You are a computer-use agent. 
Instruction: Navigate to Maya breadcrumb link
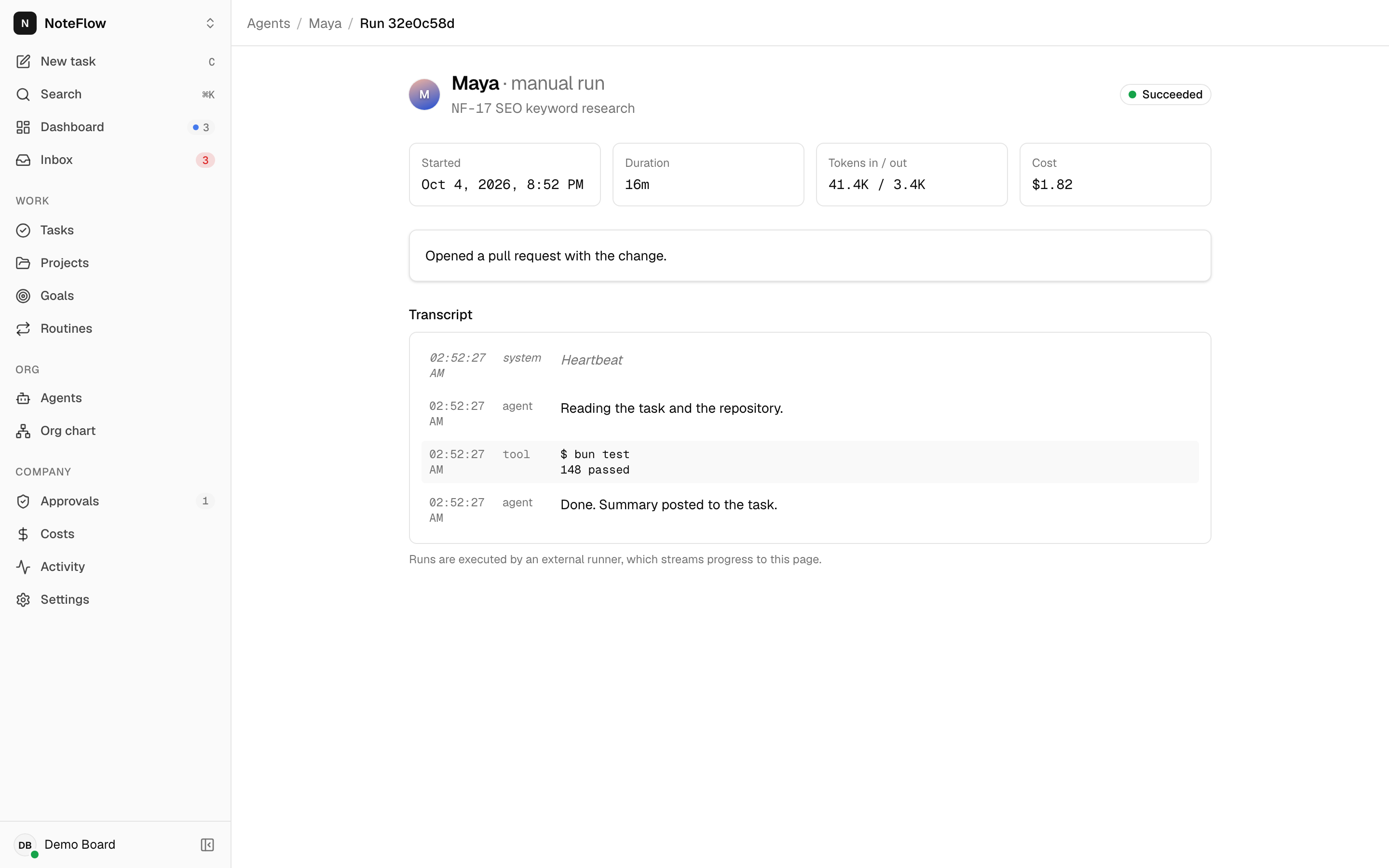pyautogui.click(x=325, y=23)
